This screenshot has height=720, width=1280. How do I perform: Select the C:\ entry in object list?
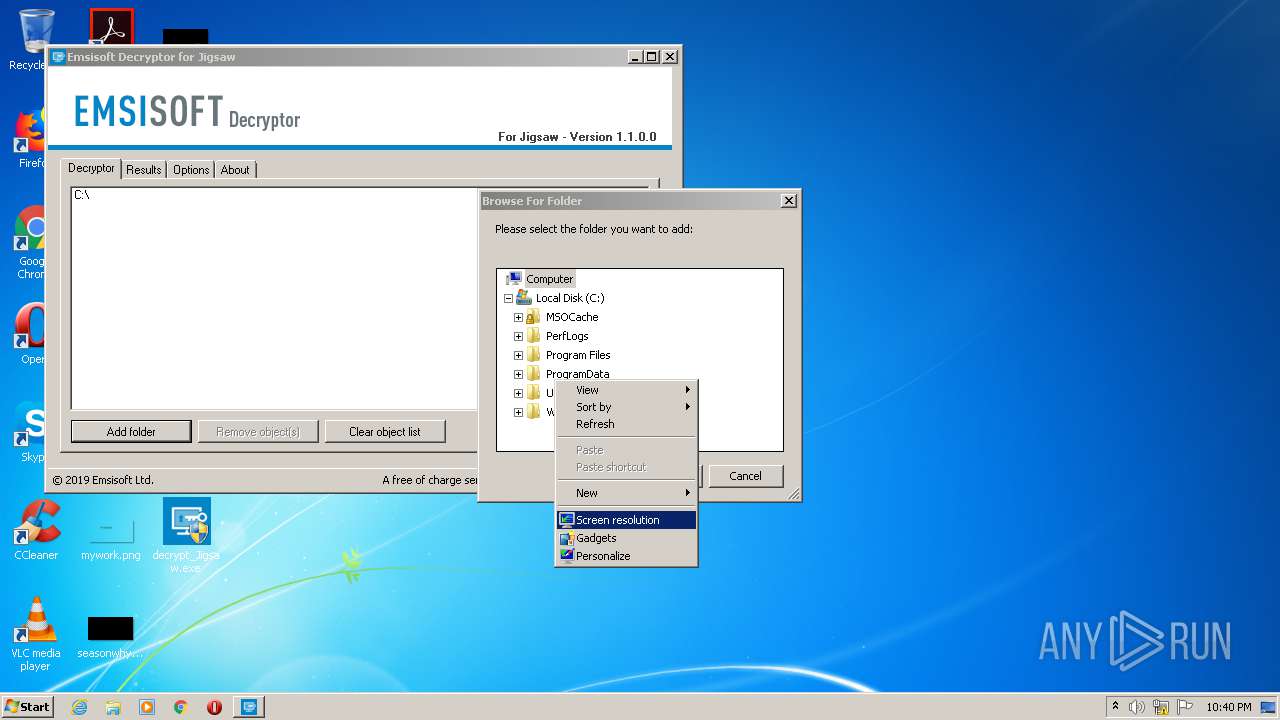[x=82, y=195]
